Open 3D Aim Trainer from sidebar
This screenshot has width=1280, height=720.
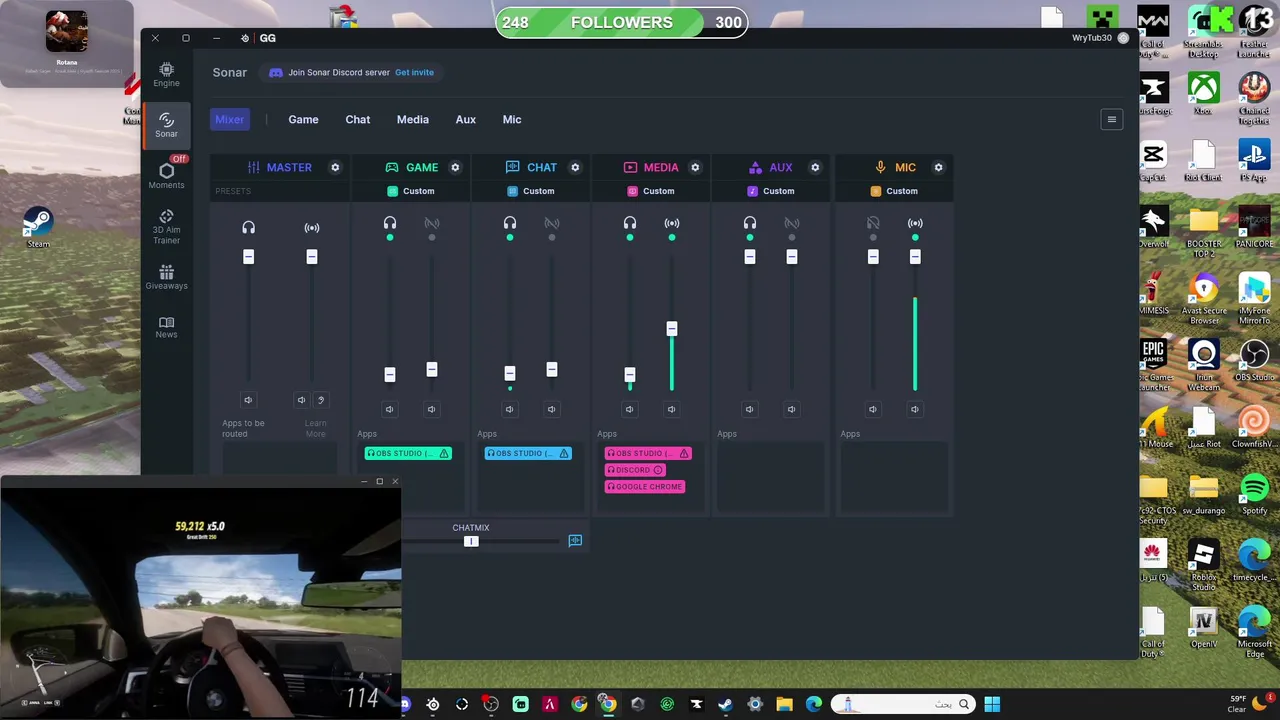click(x=166, y=227)
